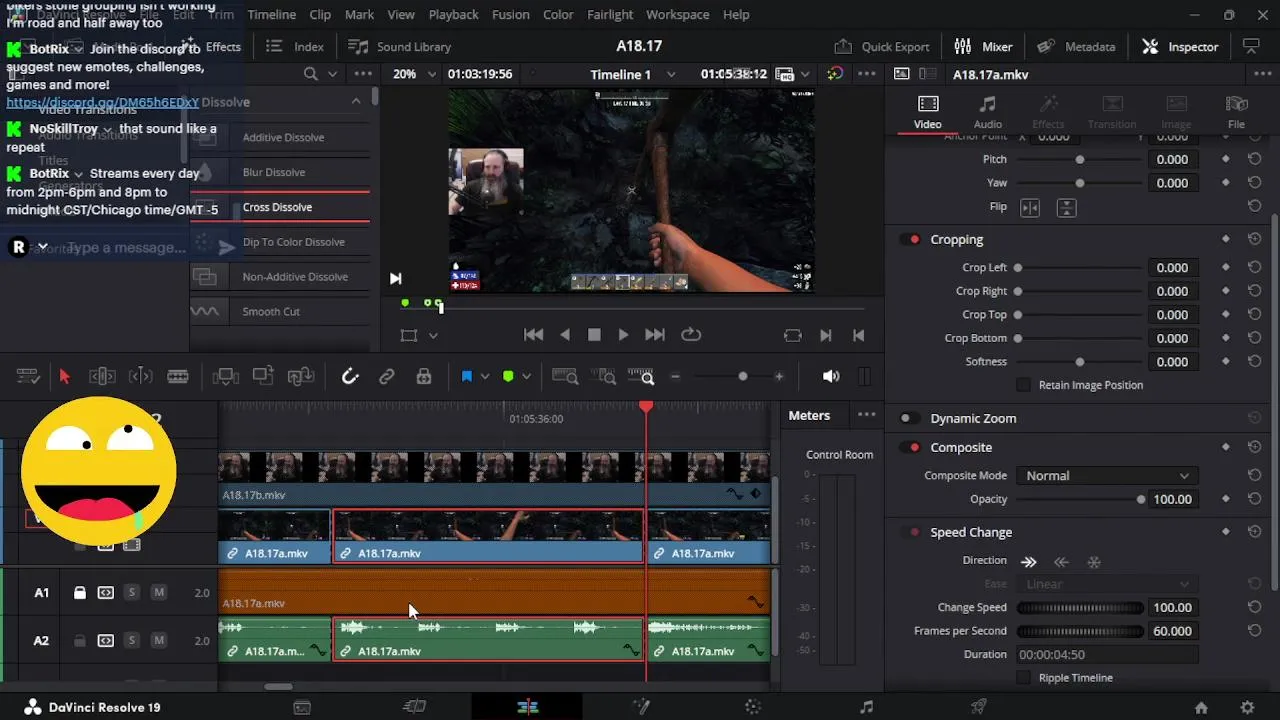Click the blue Flag icon
Viewport: 1280px width, 720px height.
coord(466,377)
